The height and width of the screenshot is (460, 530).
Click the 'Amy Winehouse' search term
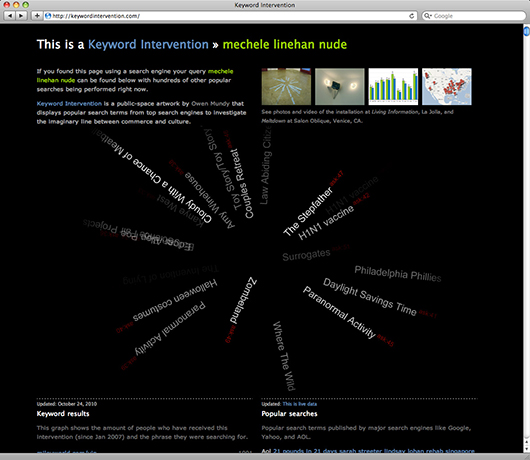click(210, 200)
